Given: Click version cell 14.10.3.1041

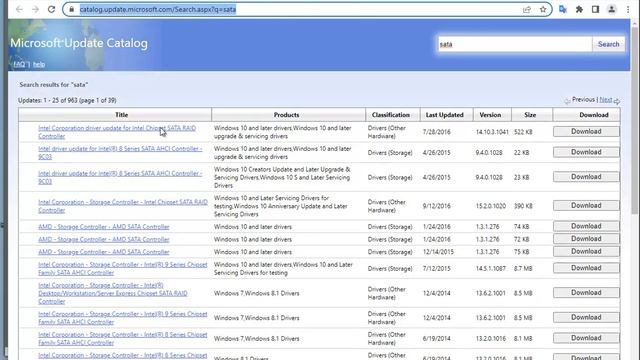Looking at the screenshot, I should click(x=492, y=132).
